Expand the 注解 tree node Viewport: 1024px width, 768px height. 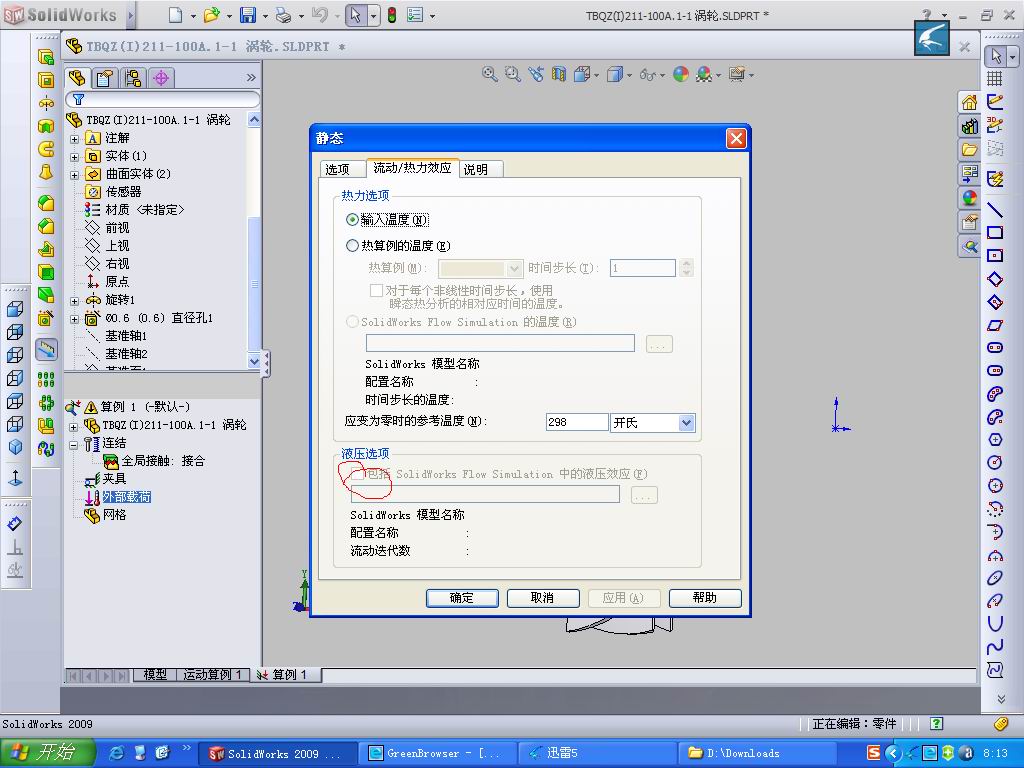pyautogui.click(x=74, y=138)
